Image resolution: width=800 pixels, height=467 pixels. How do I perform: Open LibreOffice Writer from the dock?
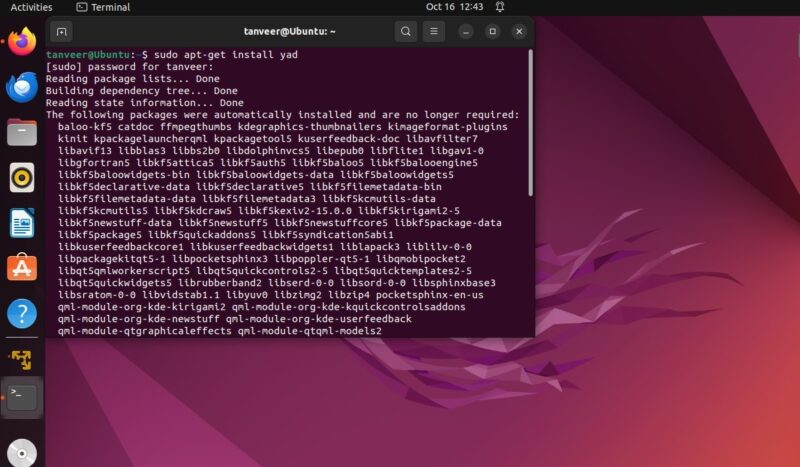coord(22,223)
